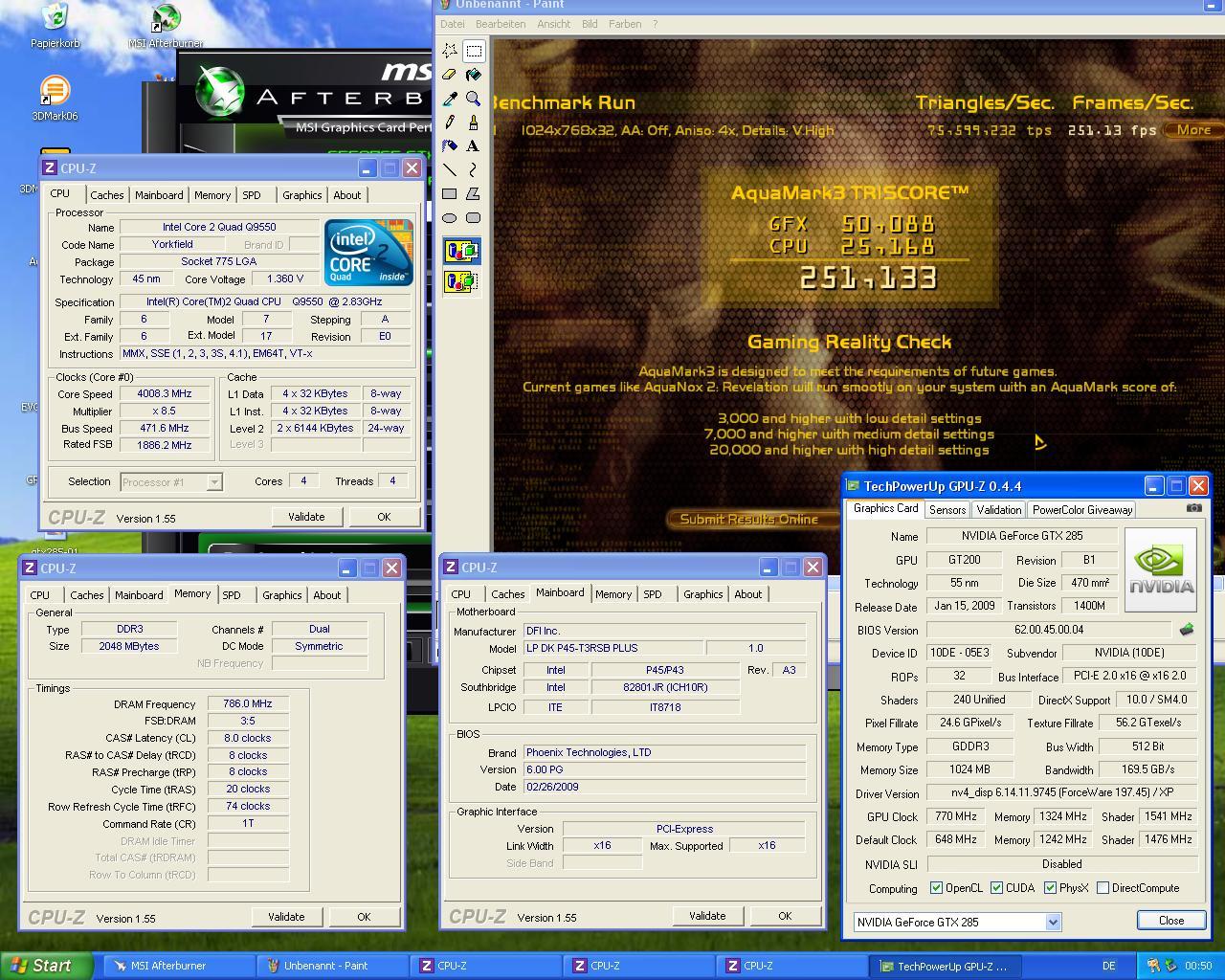Click OK in CPU-Z Memory window
Screen dimensions: 1225x980
tap(364, 917)
